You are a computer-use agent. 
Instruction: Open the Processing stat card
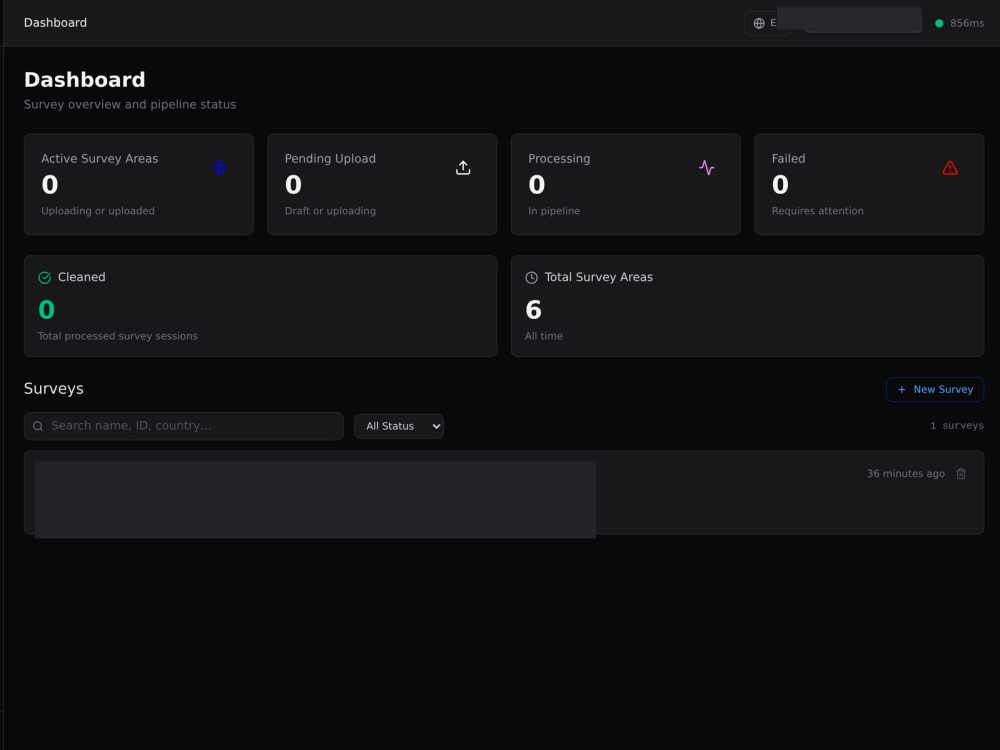tap(626, 184)
